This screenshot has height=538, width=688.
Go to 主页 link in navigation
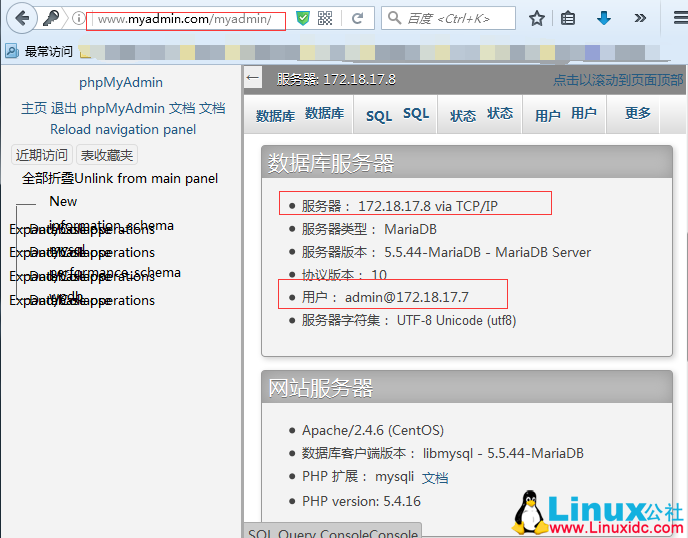click(34, 108)
